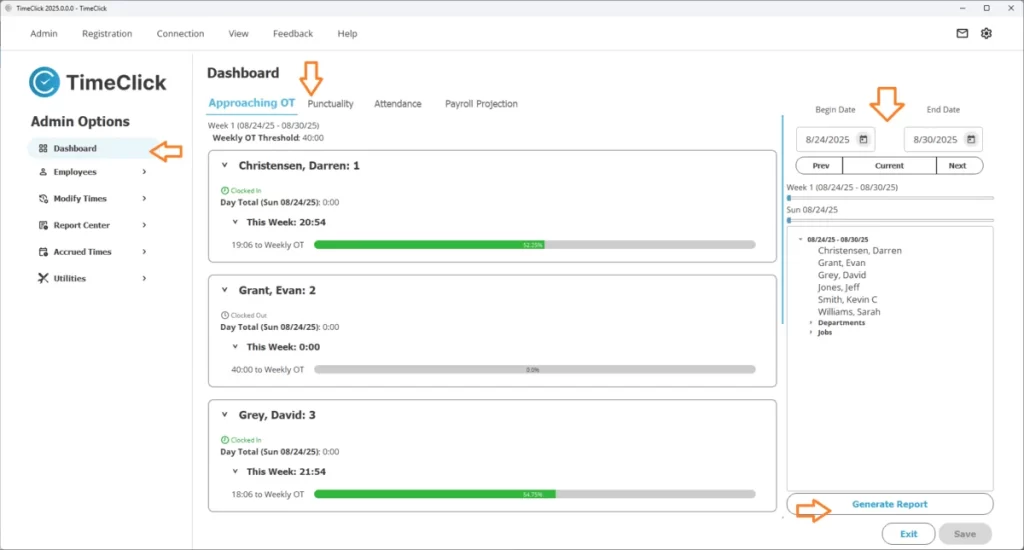Open settings via the gear icon
The height and width of the screenshot is (550, 1024).
[x=986, y=33]
